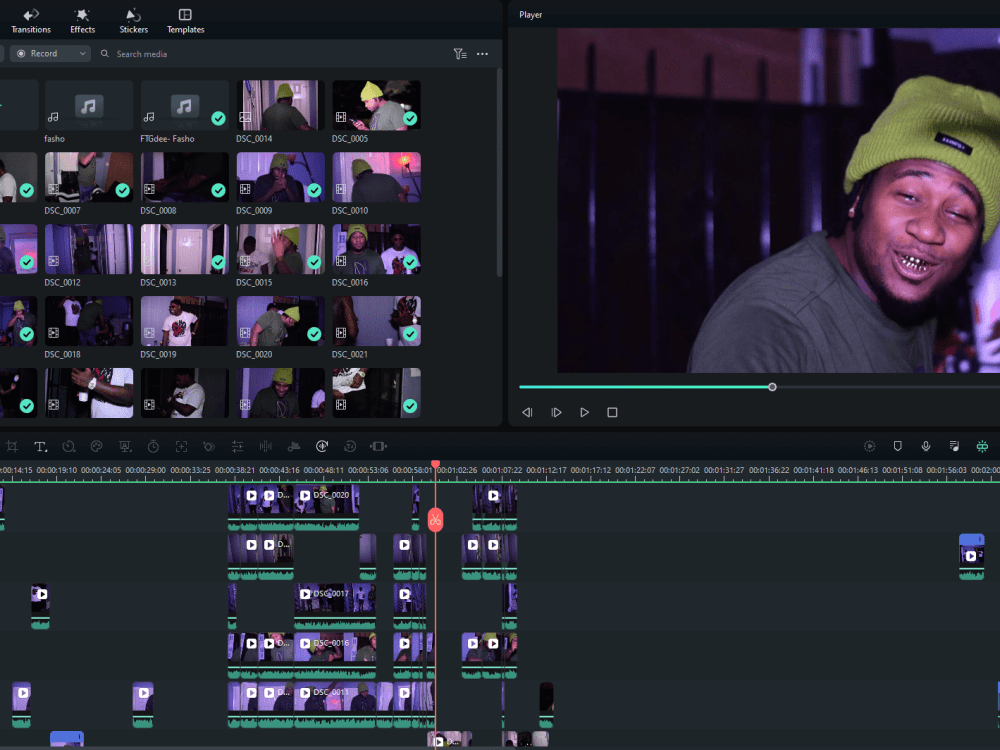
Task: Select the DSC_0016 video thumbnail
Action: pos(376,249)
